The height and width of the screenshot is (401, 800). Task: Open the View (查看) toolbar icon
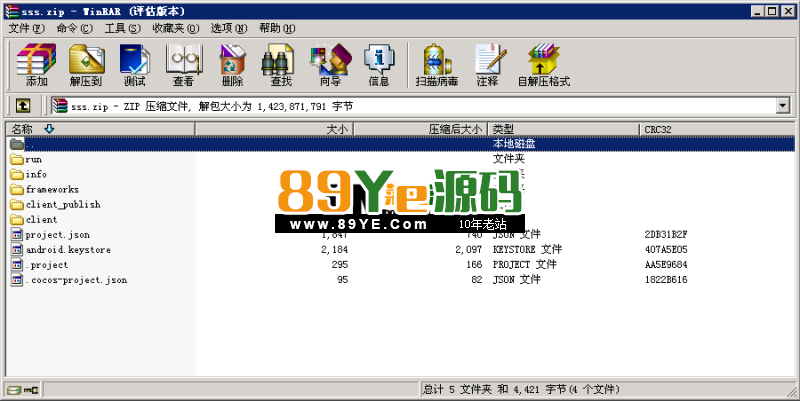[x=183, y=65]
